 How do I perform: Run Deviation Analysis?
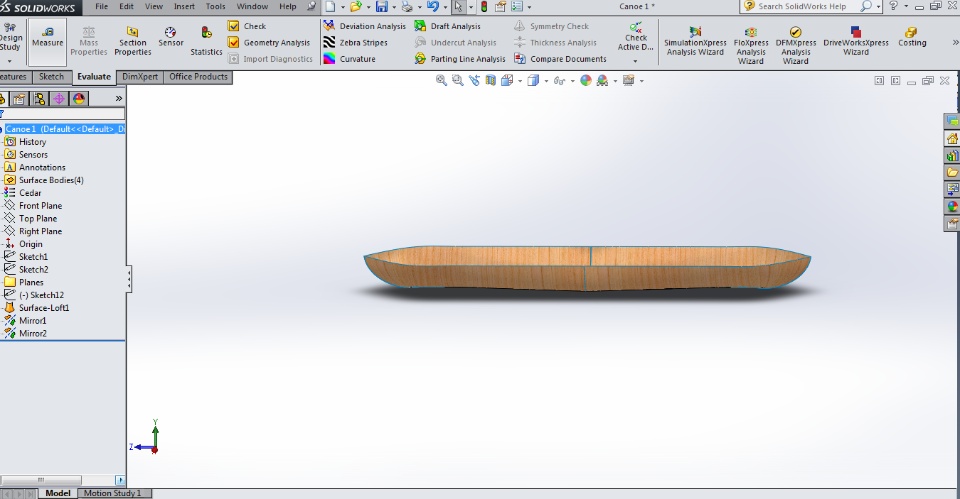pyautogui.click(x=364, y=26)
